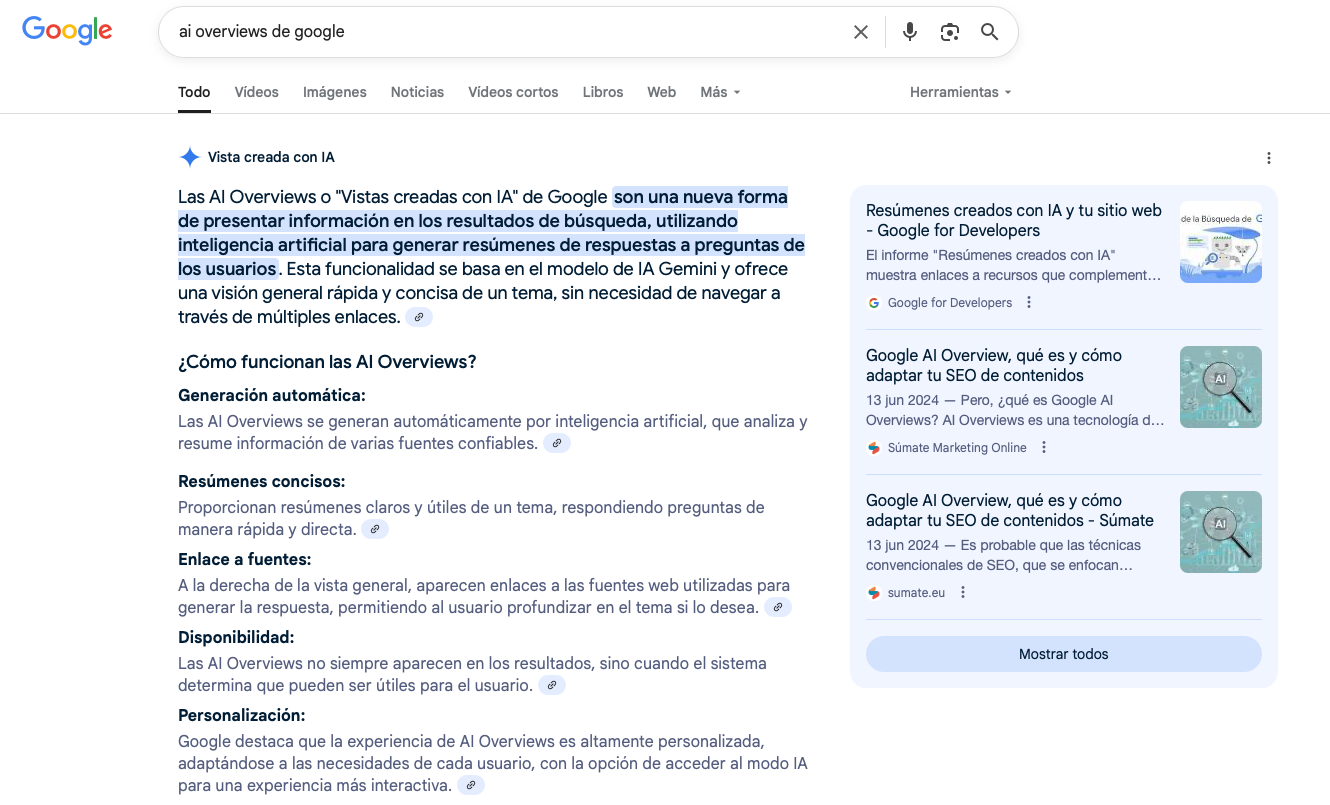The height and width of the screenshot is (805, 1330).
Task: Click the 'Vista creada con IA' label
Action: point(271,157)
